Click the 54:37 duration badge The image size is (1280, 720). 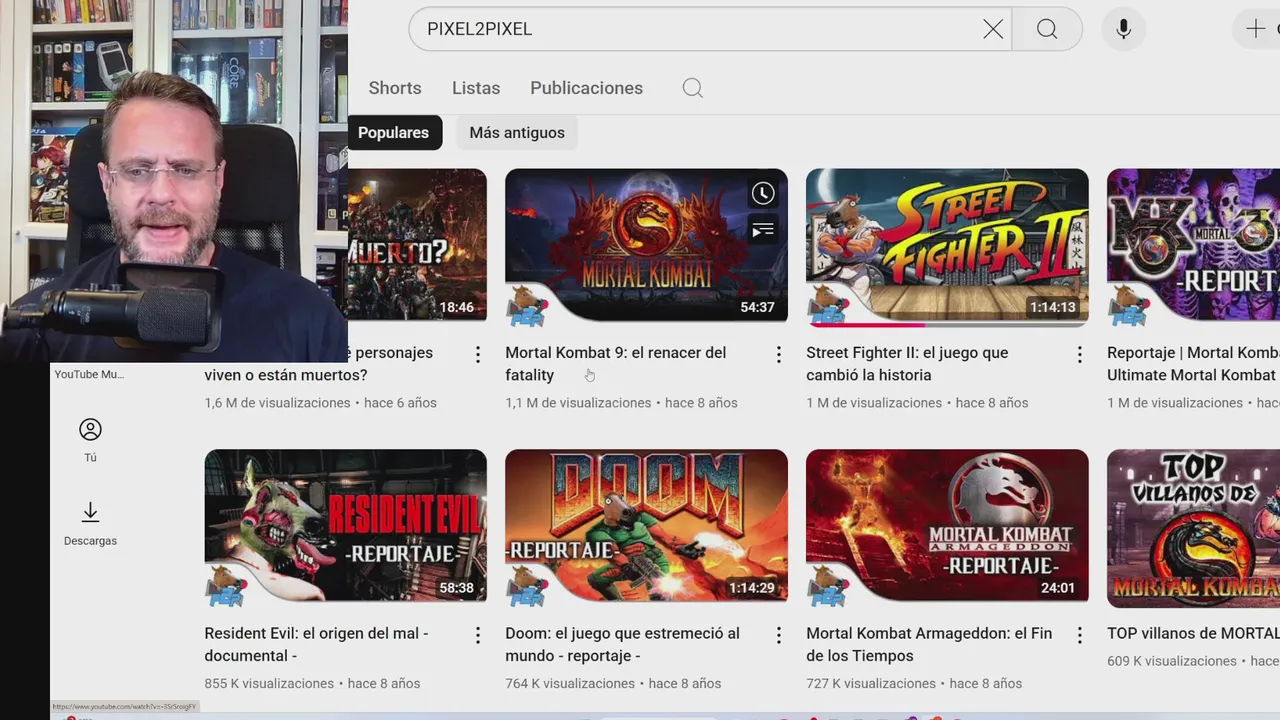(x=757, y=307)
